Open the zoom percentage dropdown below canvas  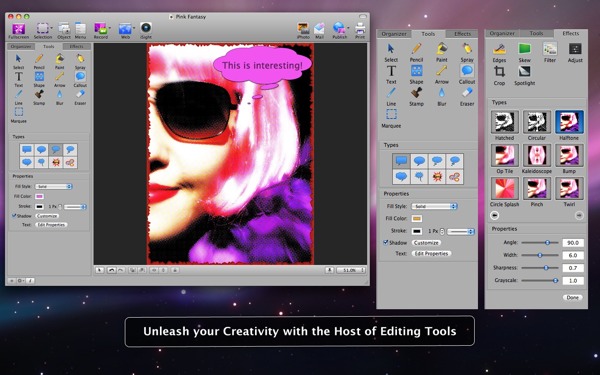tap(351, 270)
